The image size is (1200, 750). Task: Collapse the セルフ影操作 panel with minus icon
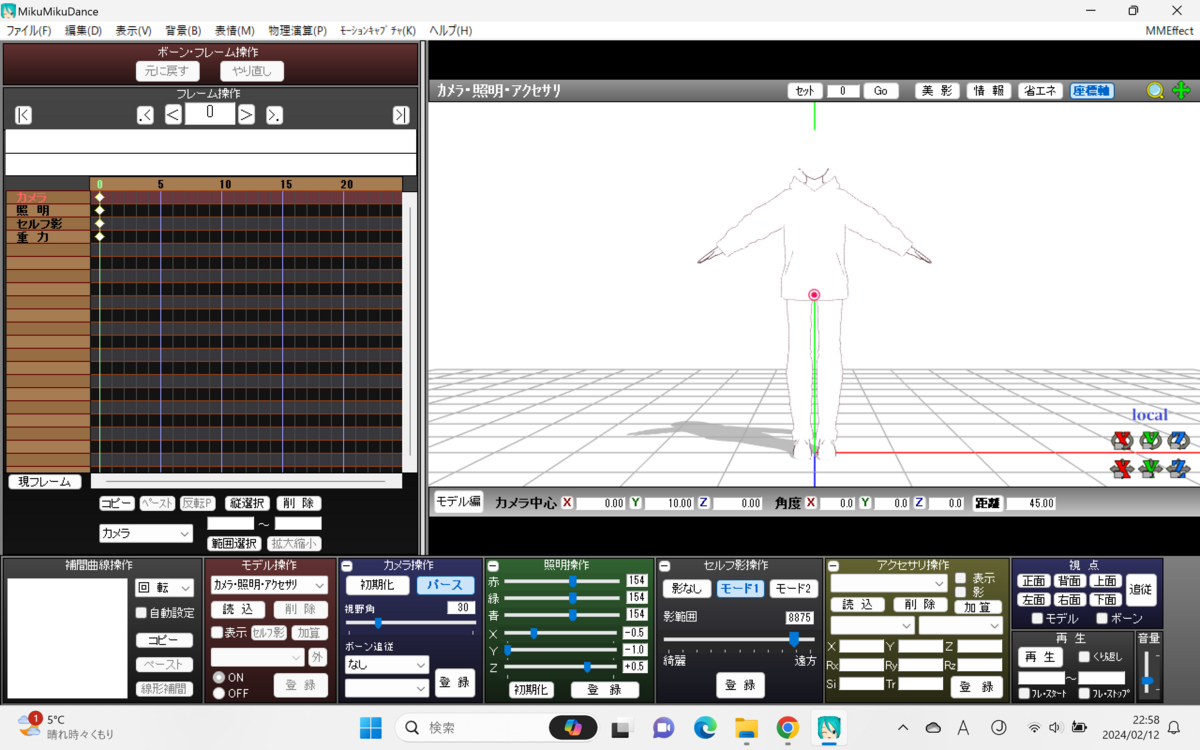663,566
